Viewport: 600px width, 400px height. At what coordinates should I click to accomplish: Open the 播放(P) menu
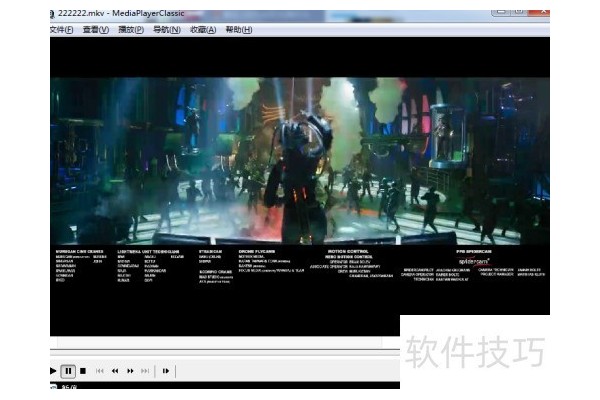point(131,29)
